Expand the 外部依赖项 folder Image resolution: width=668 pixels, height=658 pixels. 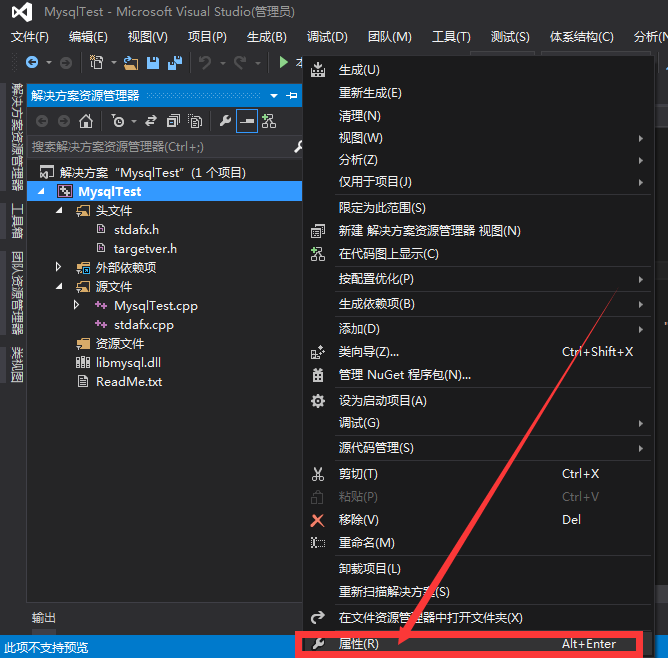[x=59, y=267]
